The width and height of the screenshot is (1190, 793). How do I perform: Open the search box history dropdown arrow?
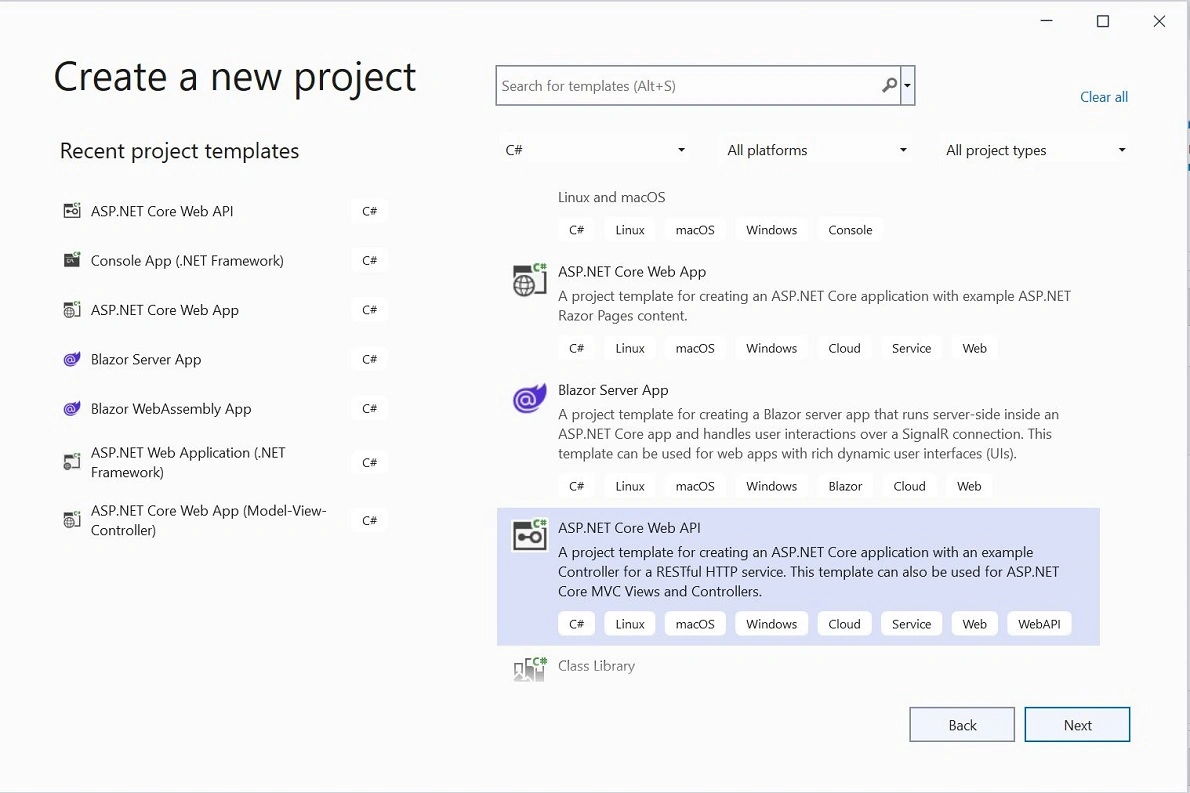pyautogui.click(x=907, y=86)
